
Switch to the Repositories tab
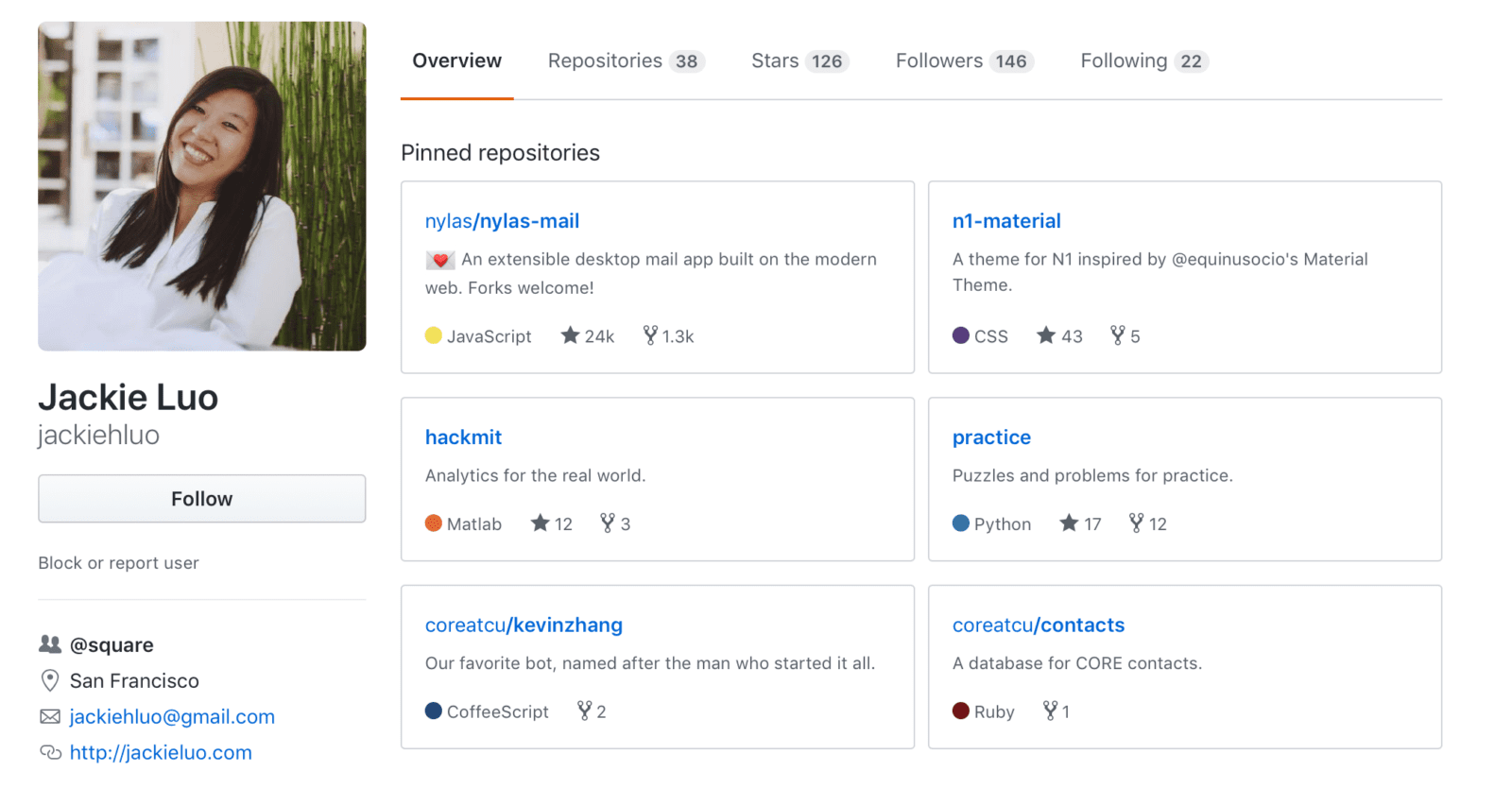(626, 61)
